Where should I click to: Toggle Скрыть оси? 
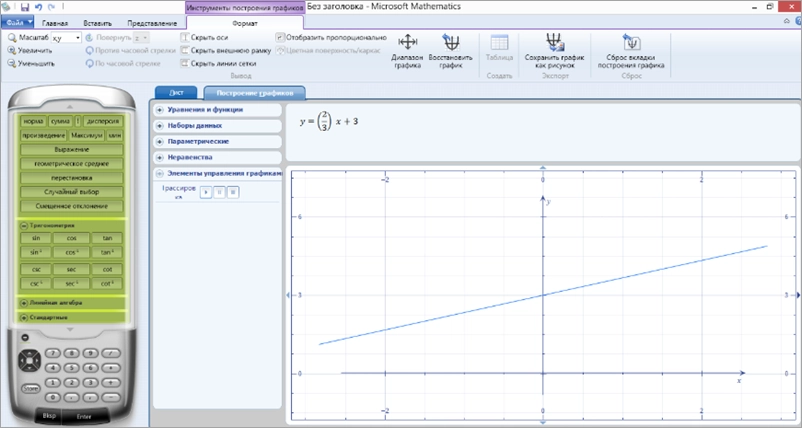click(205, 37)
